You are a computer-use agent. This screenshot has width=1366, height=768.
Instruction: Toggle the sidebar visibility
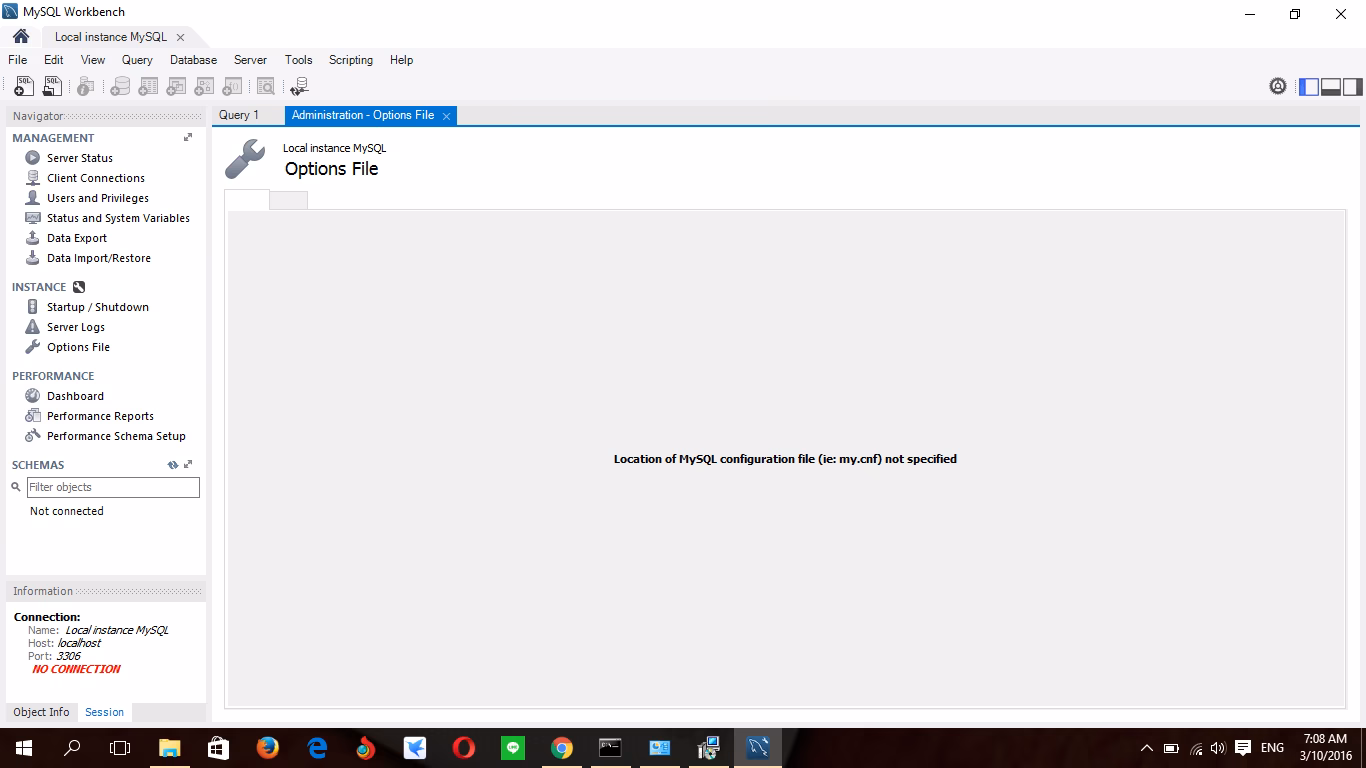pos(1308,87)
